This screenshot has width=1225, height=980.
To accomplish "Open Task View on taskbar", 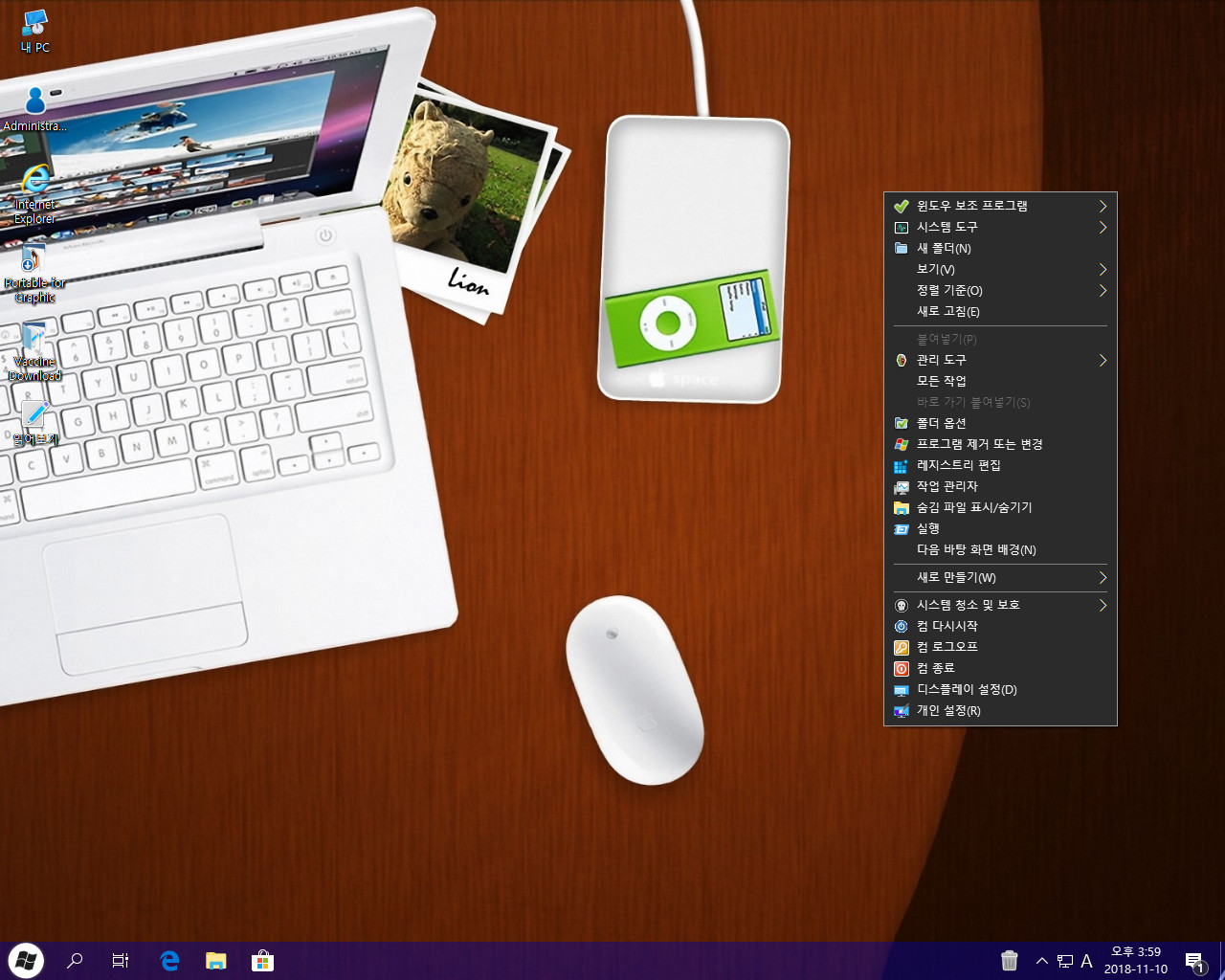I will [121, 961].
